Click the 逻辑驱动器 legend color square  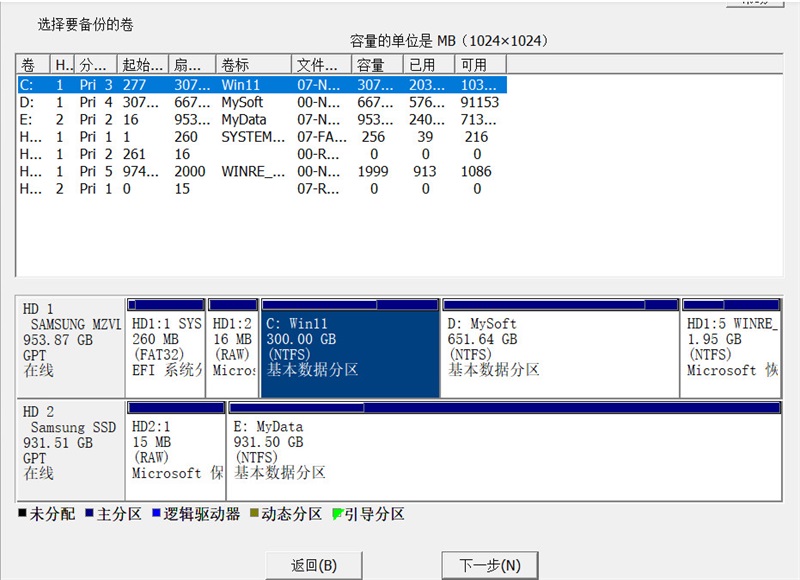[x=157, y=513]
